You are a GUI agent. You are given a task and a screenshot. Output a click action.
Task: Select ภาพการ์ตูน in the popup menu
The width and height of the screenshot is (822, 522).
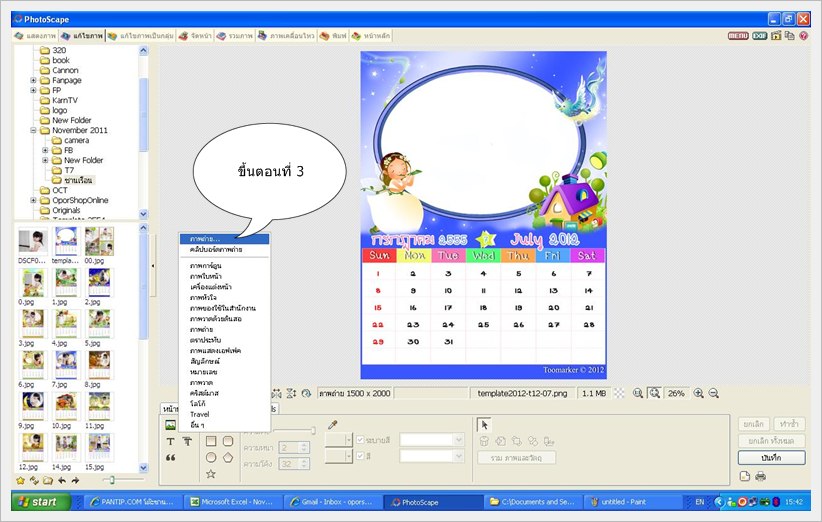pos(224,266)
